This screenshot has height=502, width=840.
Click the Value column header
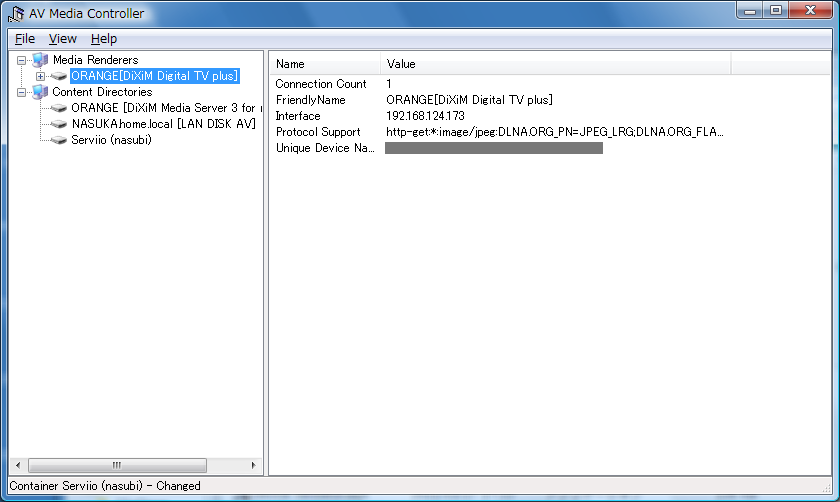555,64
